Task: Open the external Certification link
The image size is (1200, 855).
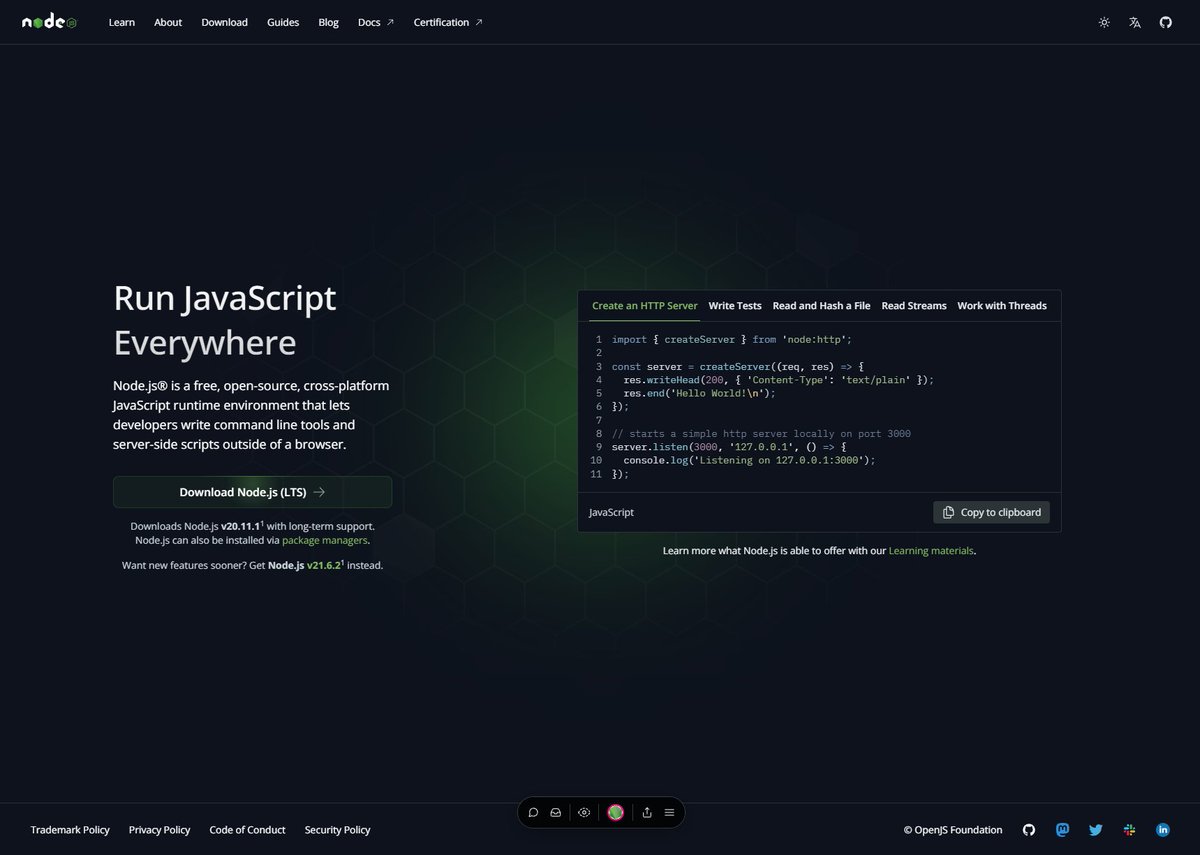Action: [448, 22]
